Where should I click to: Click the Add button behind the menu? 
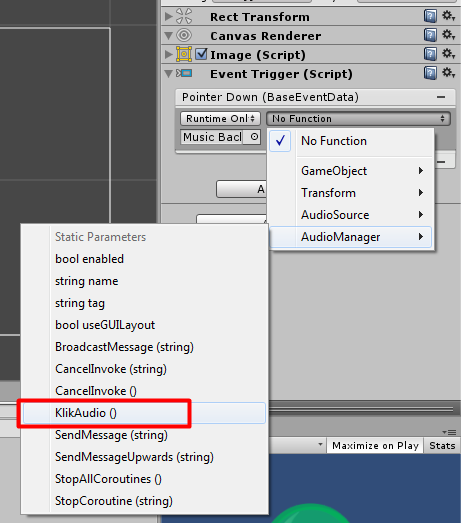[x=241, y=189]
